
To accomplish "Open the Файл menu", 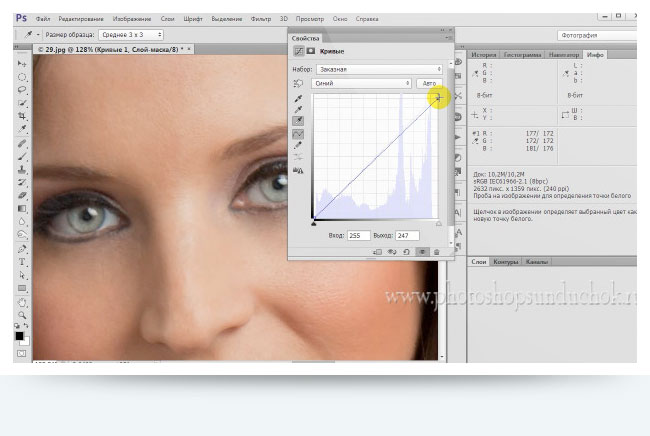I will 43,19.
